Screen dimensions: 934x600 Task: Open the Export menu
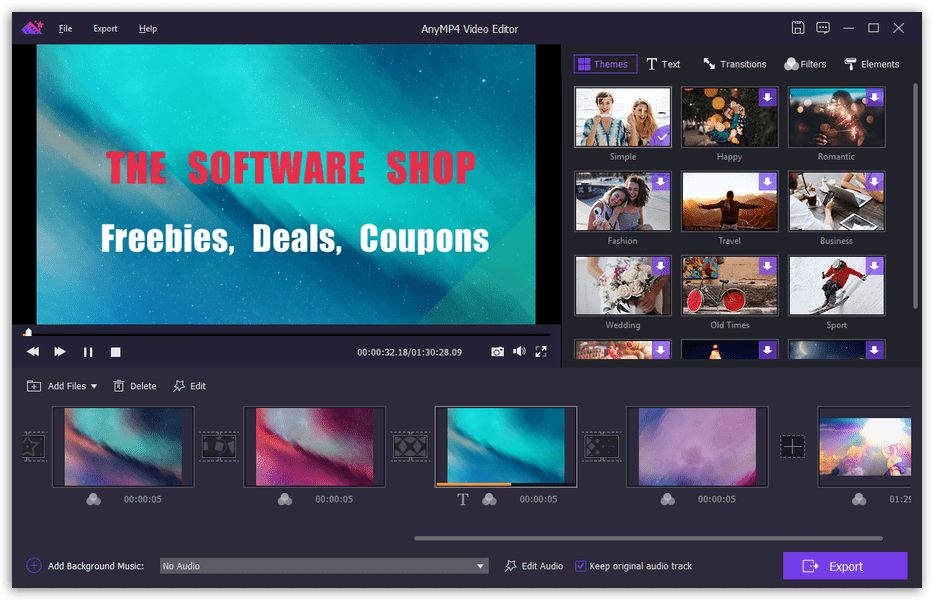pyautogui.click(x=105, y=29)
